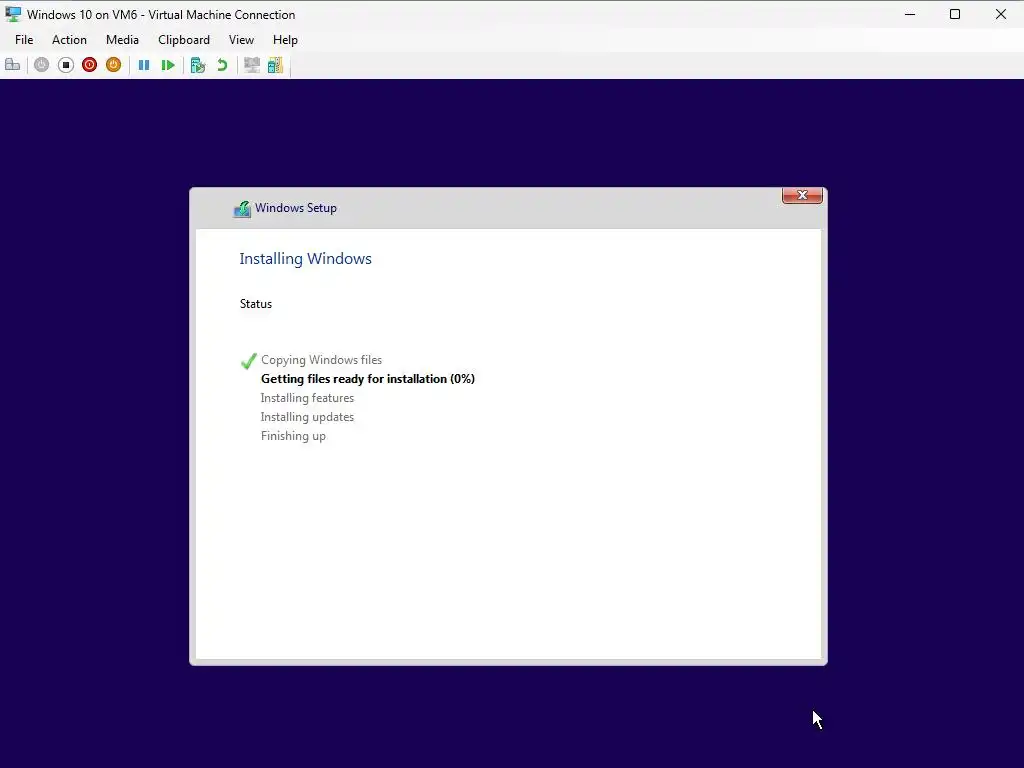The image size is (1024, 768).
Task: Click the grey Enhanced Session icon
Action: tap(251, 65)
